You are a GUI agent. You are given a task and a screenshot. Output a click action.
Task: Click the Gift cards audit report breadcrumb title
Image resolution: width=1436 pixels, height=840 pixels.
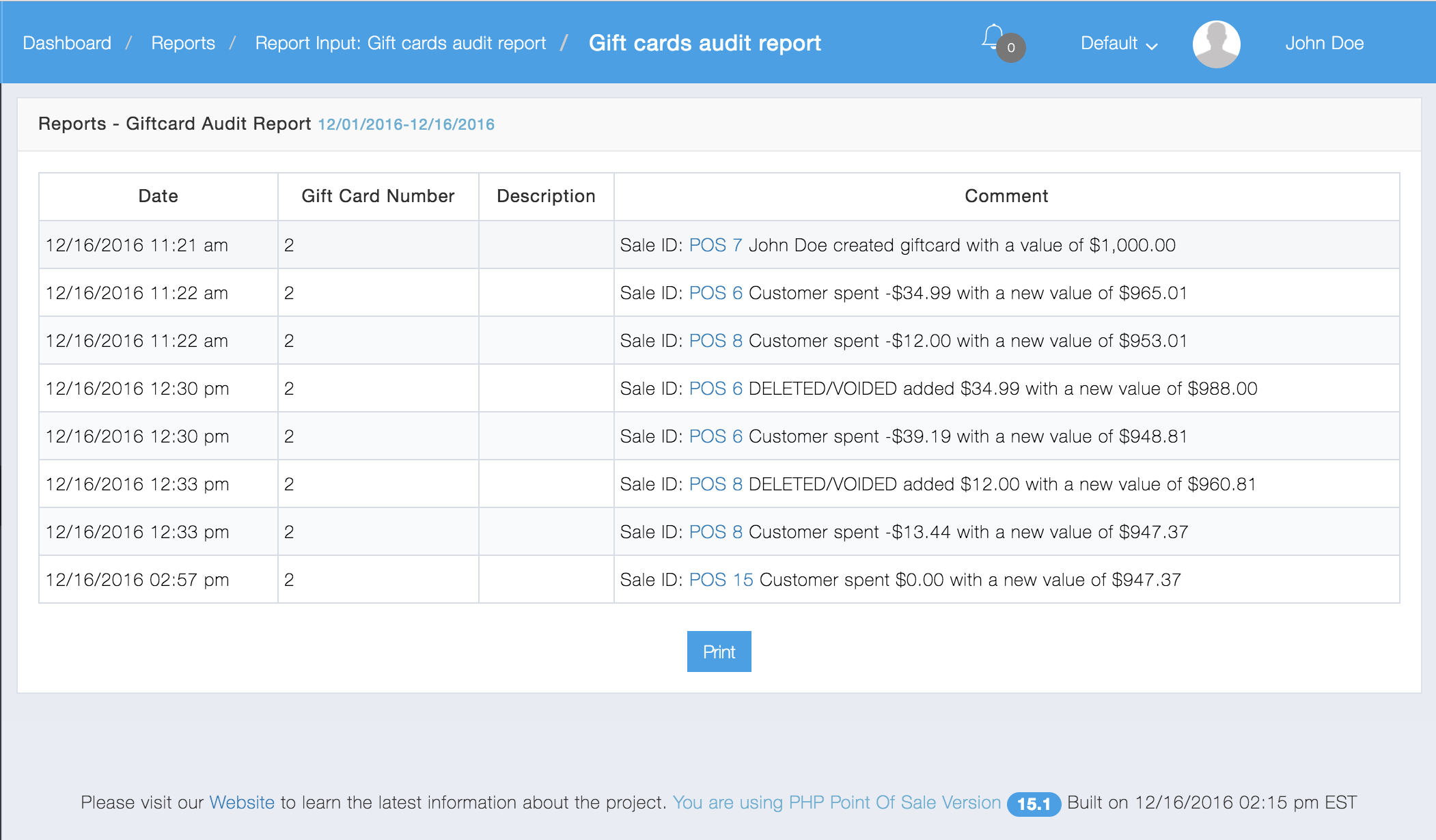pos(705,42)
